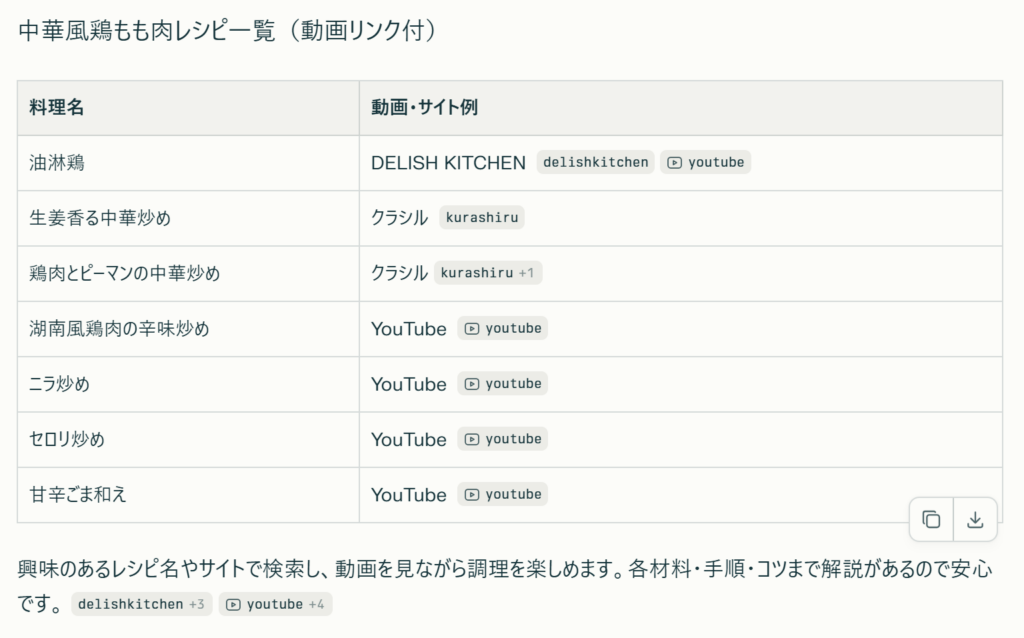
Task: Open the youtube chip in 油淋鶏 row
Action: 705,162
